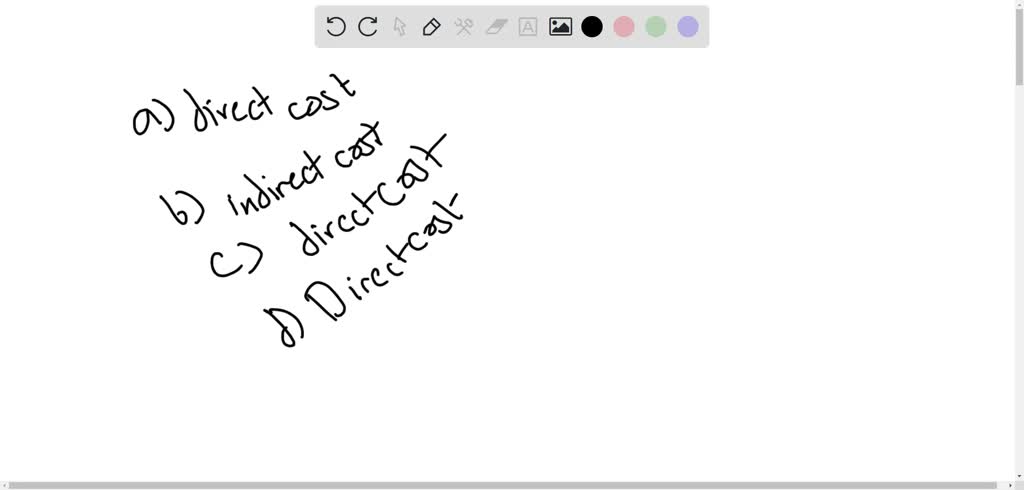The width and height of the screenshot is (1024, 490).
Task: Click the vertical scrollbar thumb
Action: click(x=1019, y=48)
